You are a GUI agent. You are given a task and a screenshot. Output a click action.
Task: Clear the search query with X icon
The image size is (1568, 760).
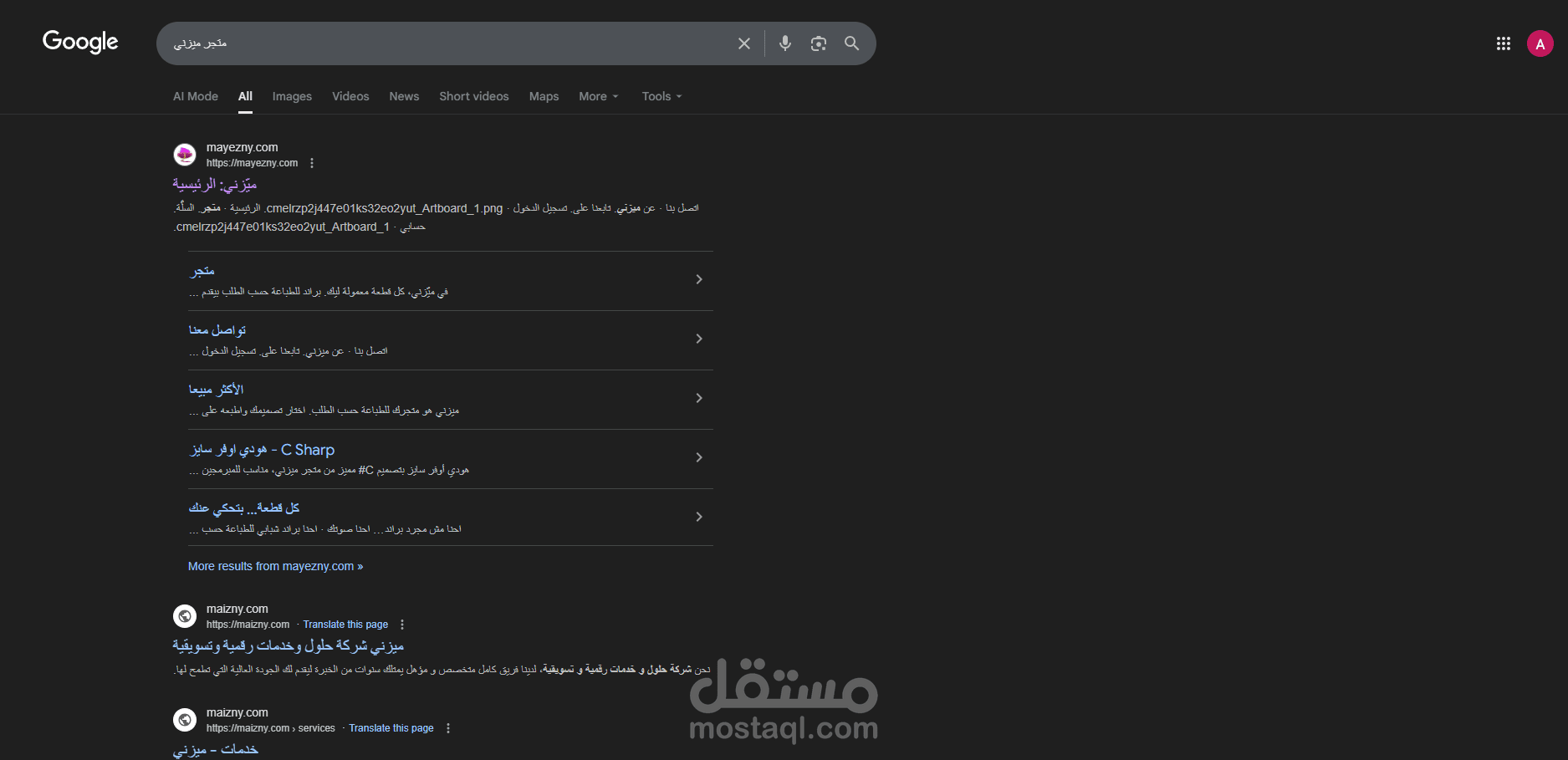pyautogui.click(x=744, y=43)
